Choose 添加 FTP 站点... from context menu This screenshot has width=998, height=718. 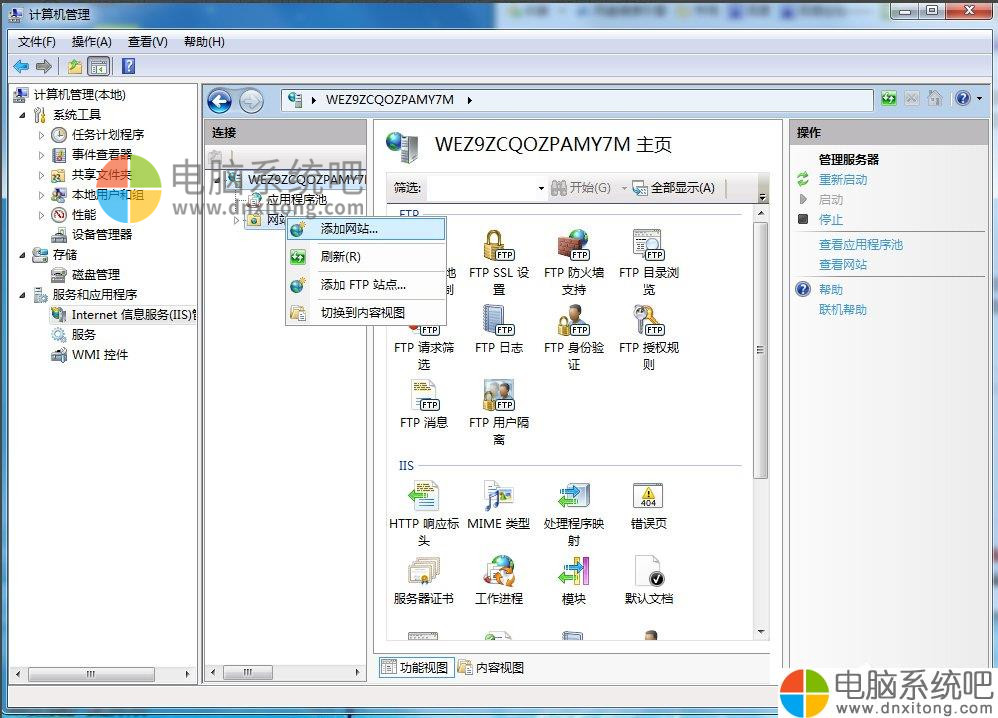[x=366, y=285]
